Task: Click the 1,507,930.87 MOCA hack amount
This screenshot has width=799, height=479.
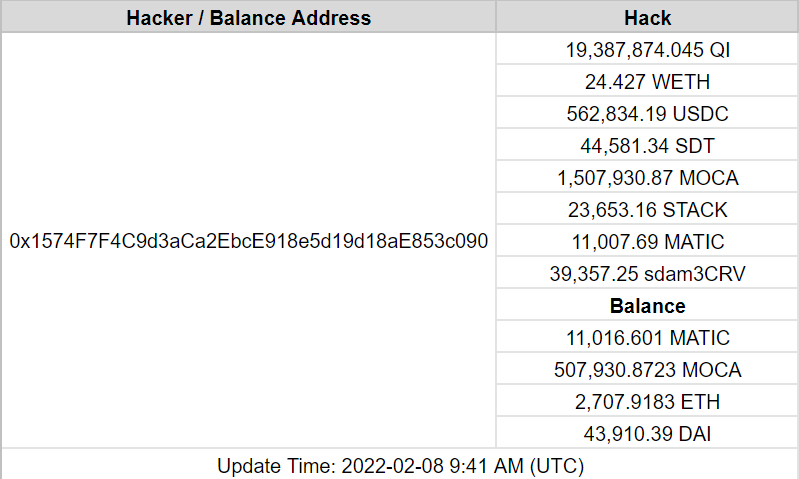Action: (647, 178)
